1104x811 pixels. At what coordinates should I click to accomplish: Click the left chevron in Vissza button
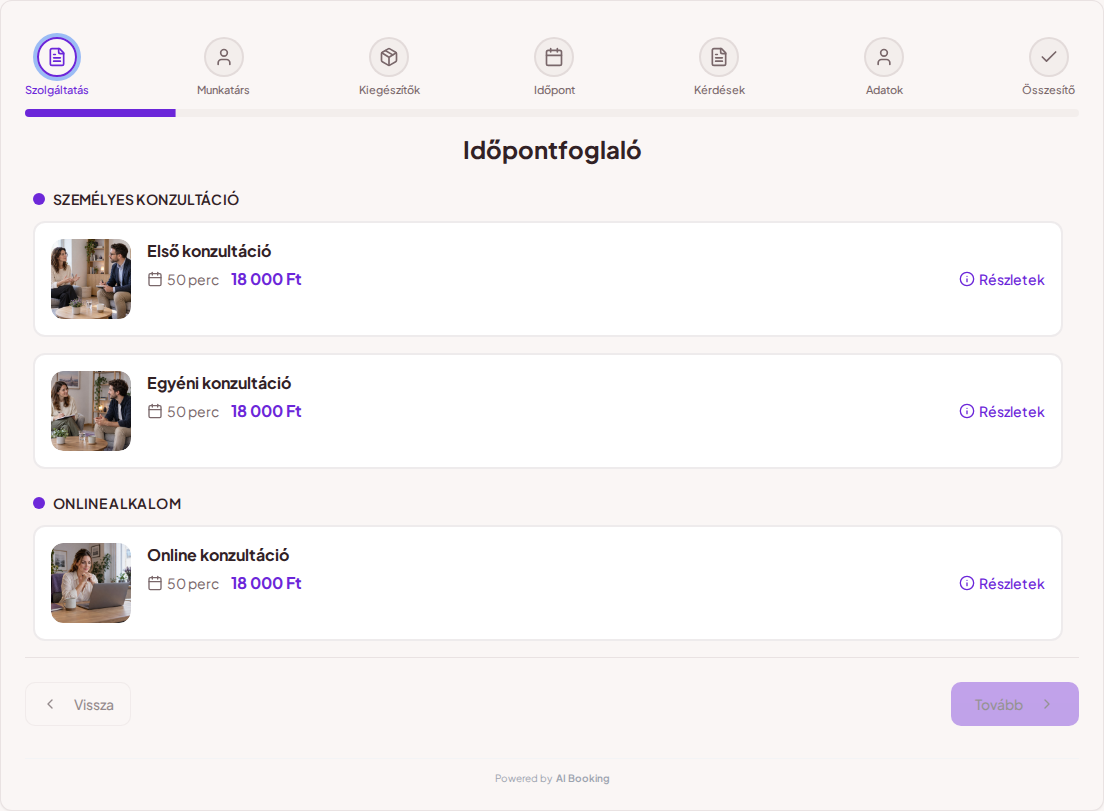tap(50, 704)
